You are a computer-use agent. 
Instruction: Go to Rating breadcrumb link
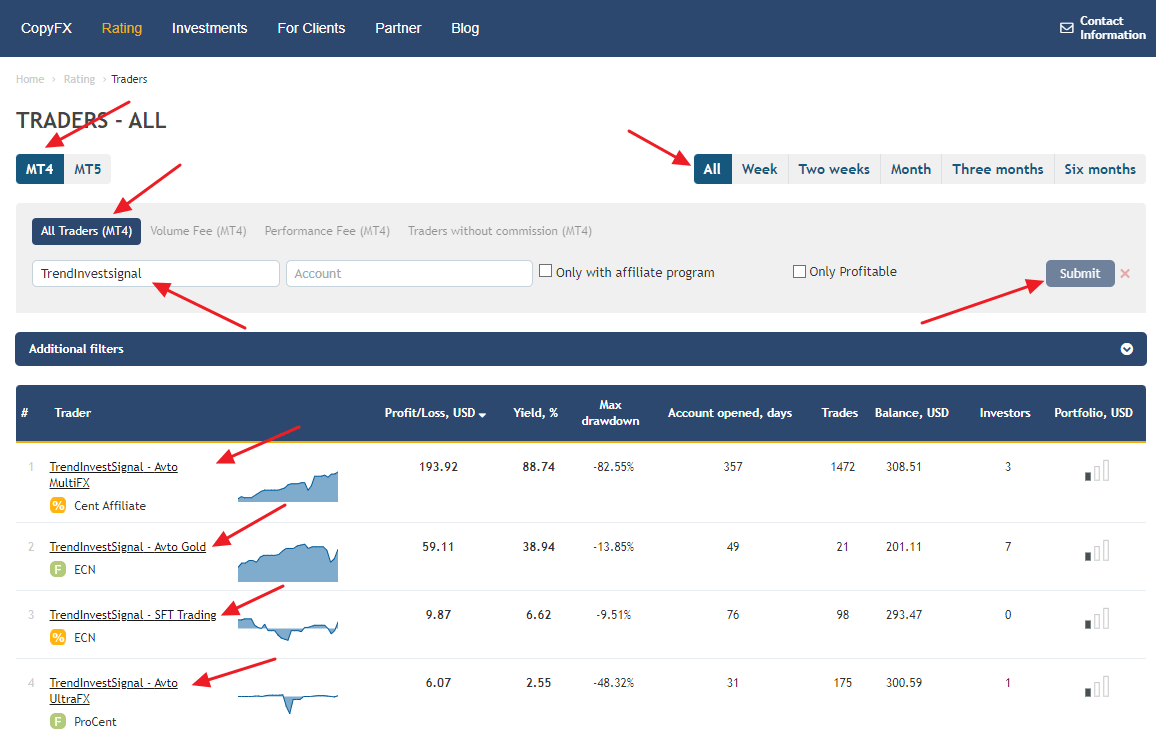click(79, 79)
